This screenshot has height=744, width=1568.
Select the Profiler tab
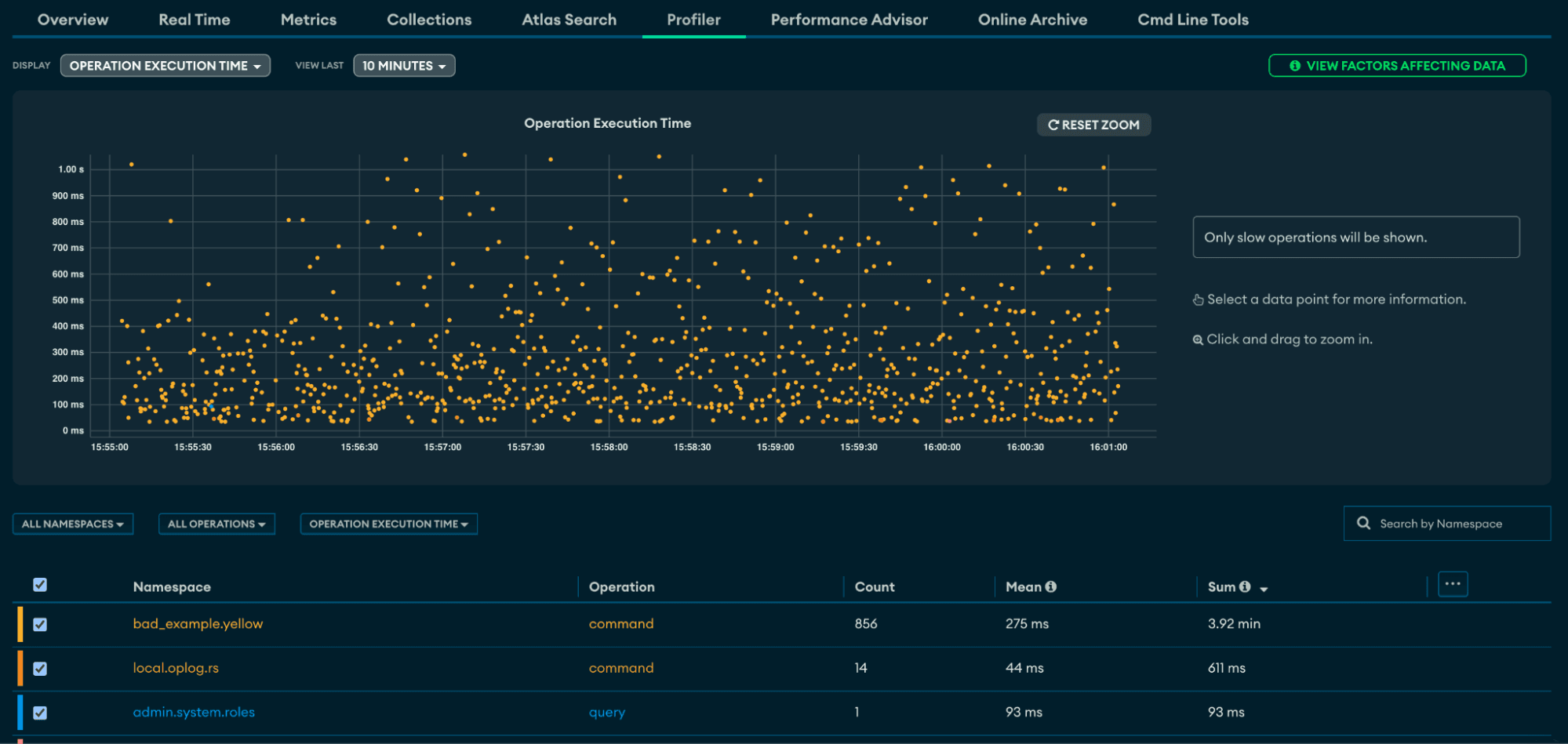pyautogui.click(x=693, y=20)
